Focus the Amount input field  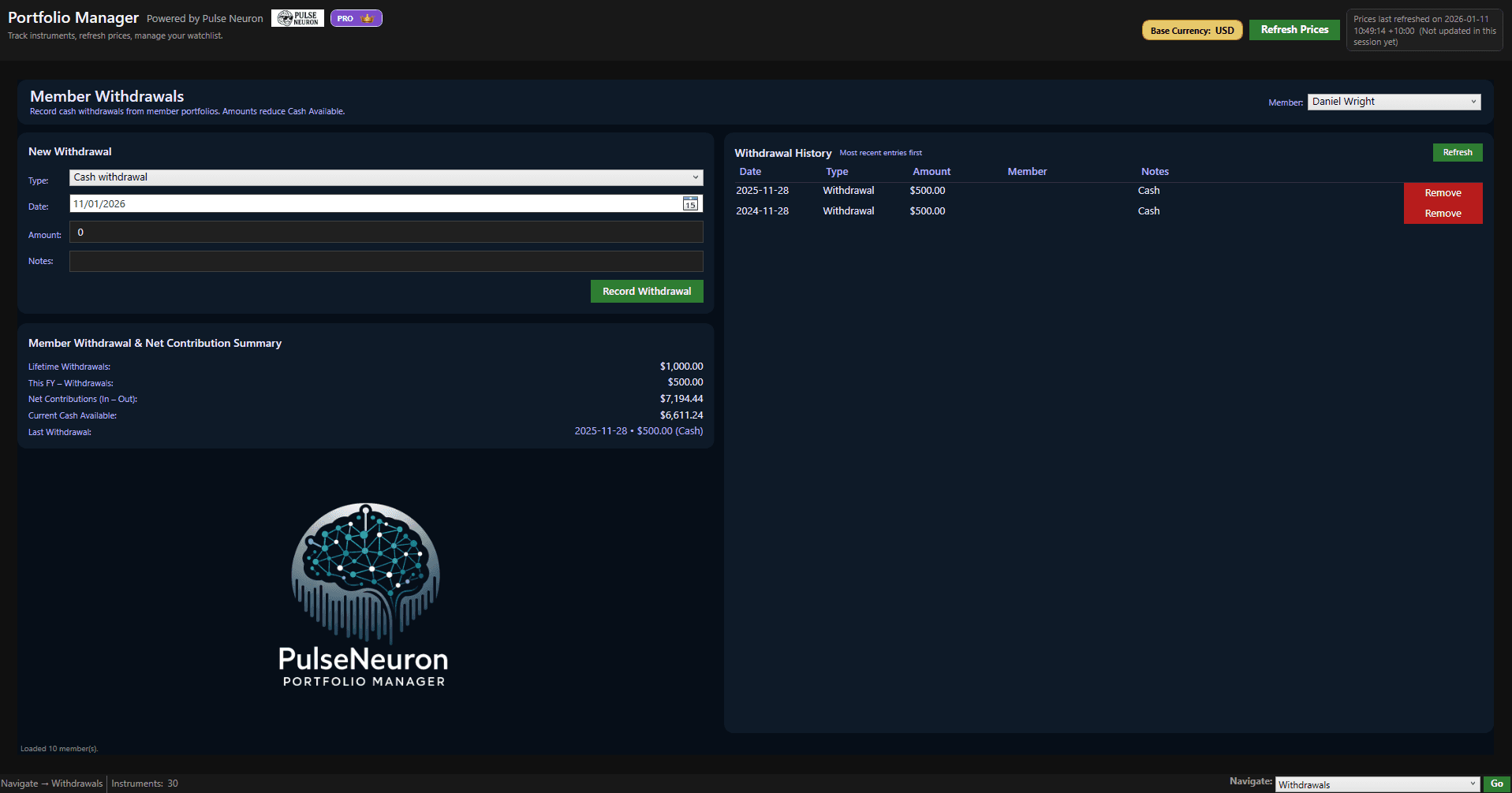point(386,233)
